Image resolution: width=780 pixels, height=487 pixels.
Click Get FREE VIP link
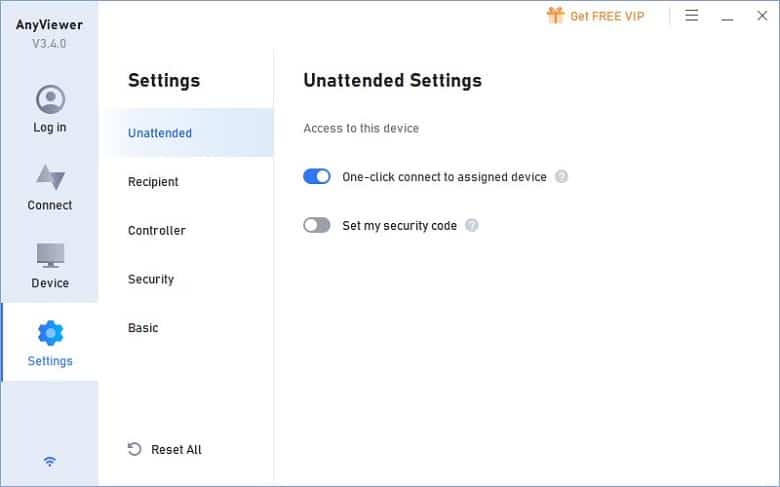(607, 16)
